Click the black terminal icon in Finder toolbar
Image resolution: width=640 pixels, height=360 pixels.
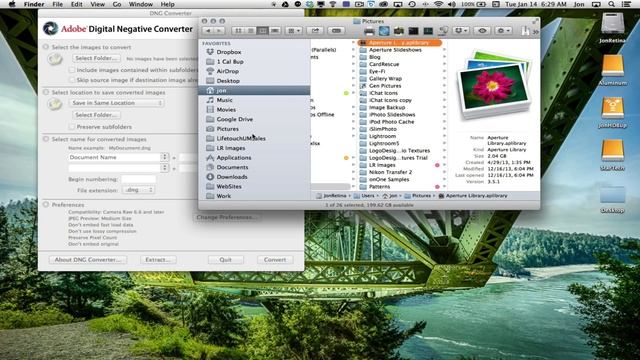[413, 31]
